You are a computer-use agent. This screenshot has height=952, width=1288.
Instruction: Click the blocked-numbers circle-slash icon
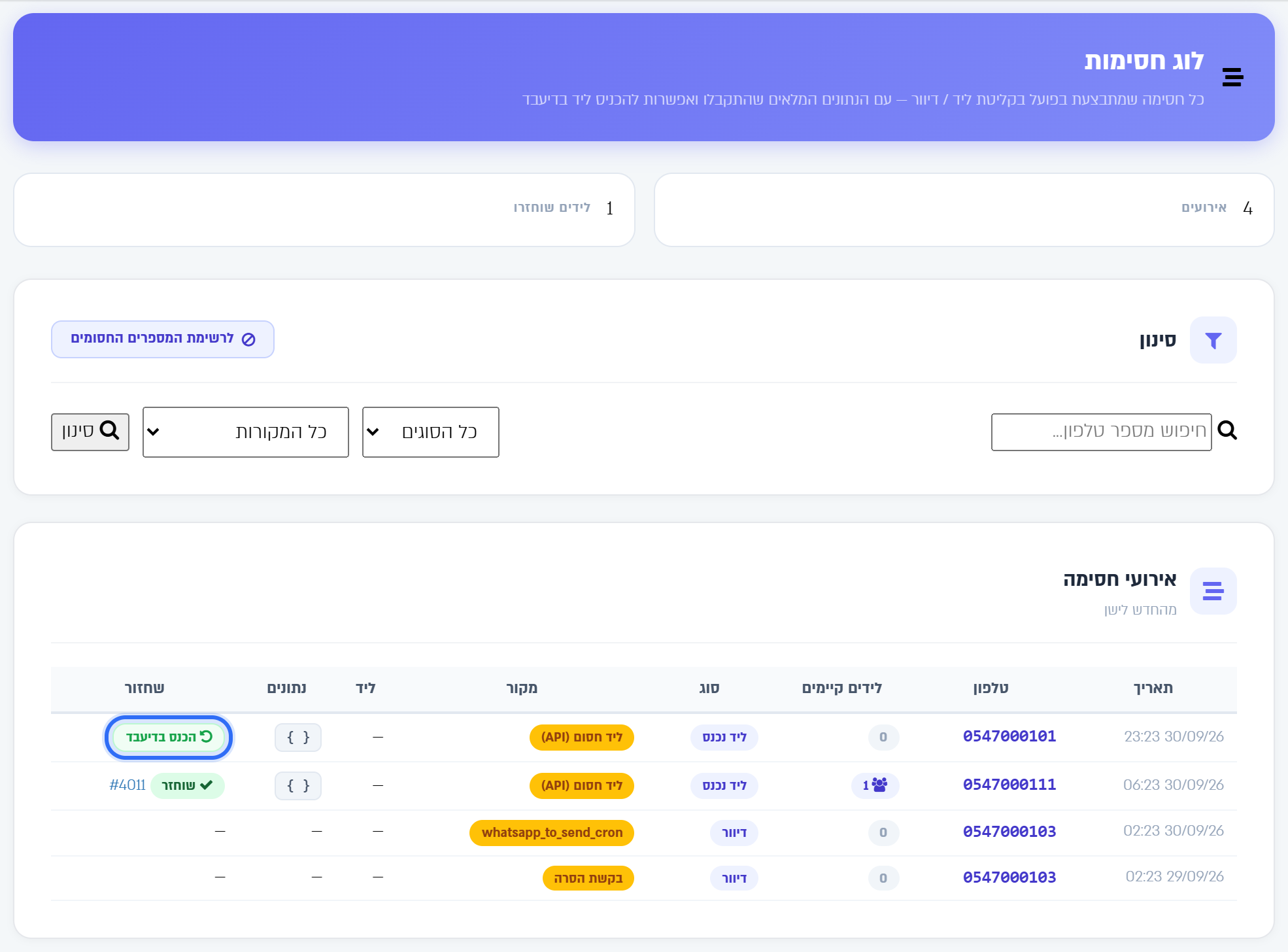coord(248,339)
